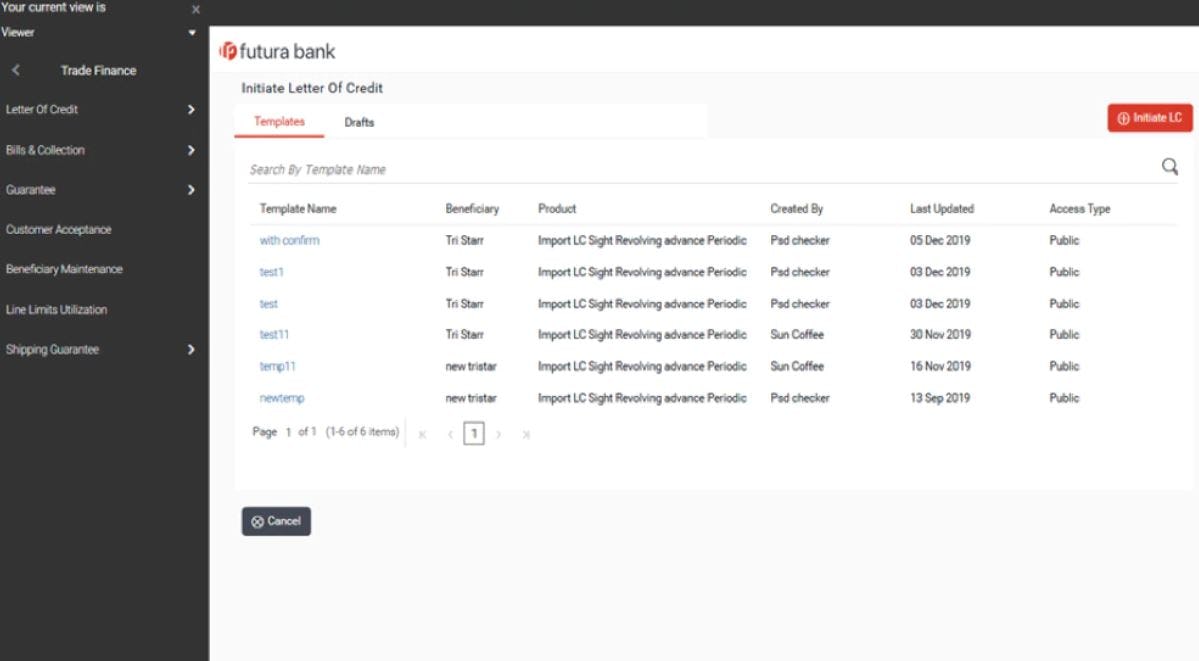This screenshot has height=661, width=1199.
Task: Open the Viewer role dropdown
Action: coord(194,31)
